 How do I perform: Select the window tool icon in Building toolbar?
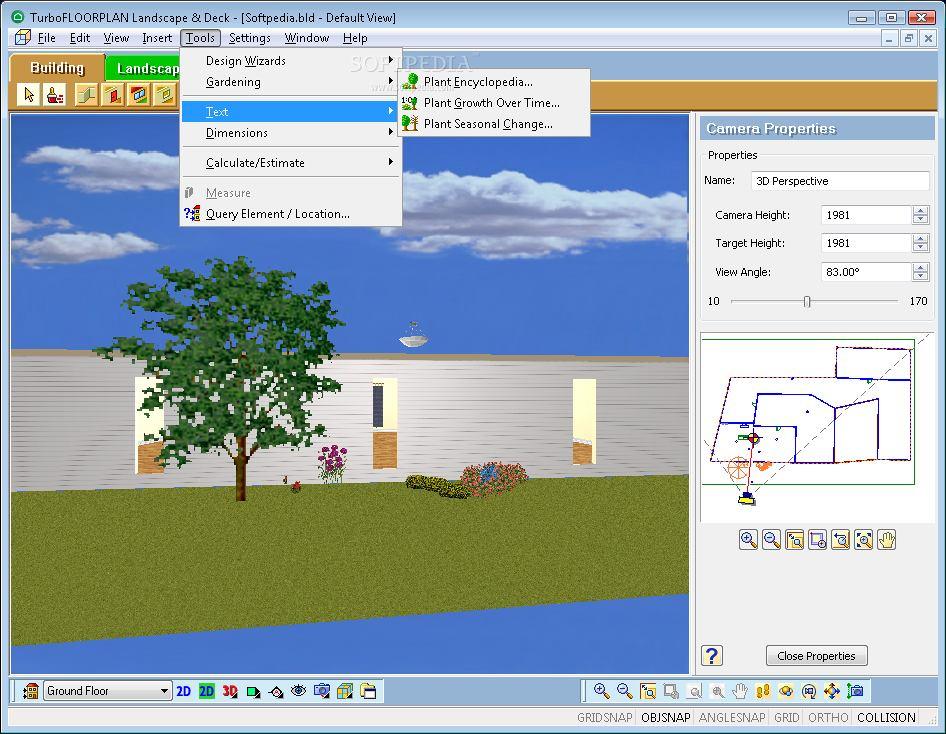[138, 95]
